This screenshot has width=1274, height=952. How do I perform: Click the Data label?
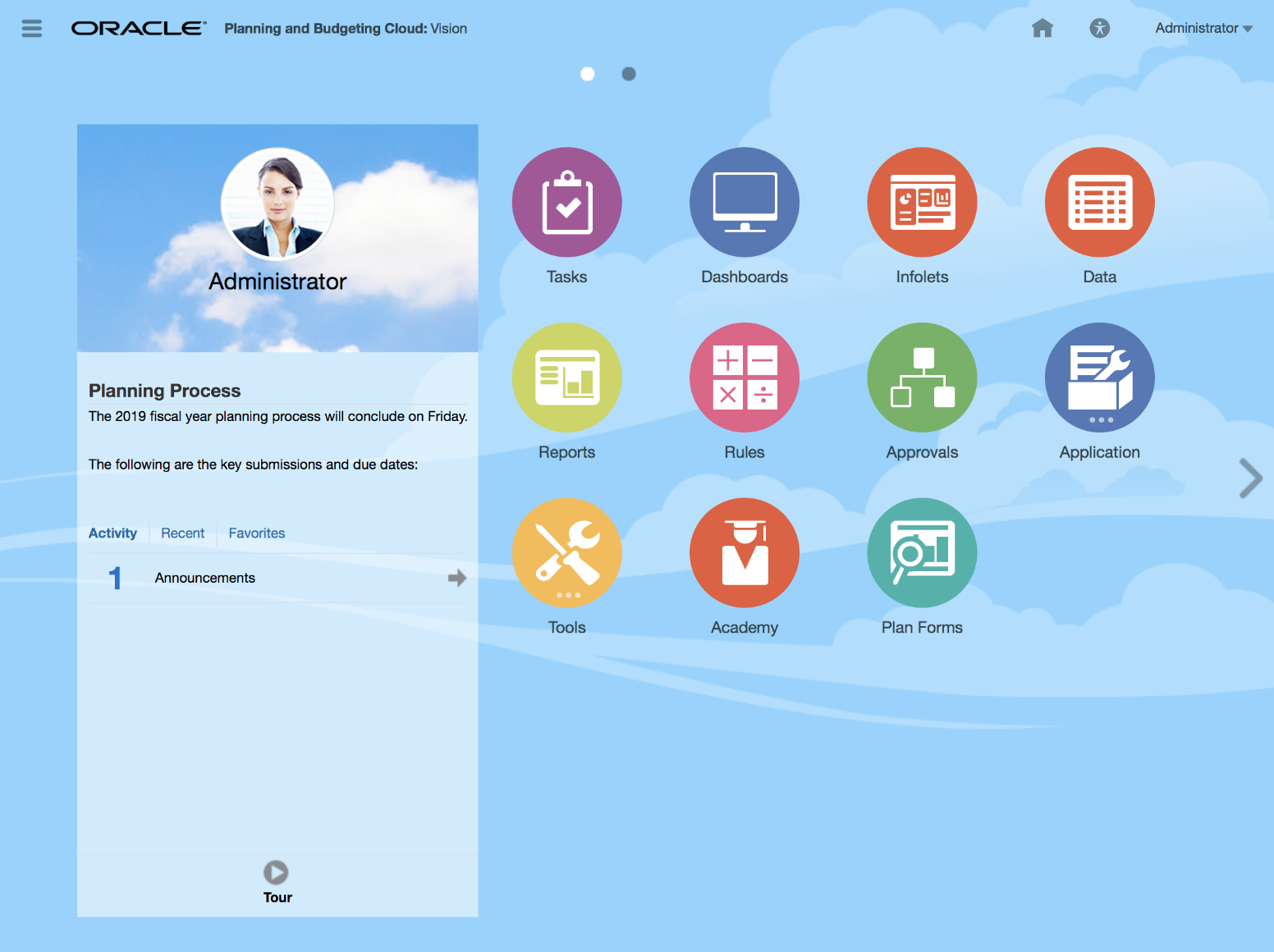[x=1100, y=277]
